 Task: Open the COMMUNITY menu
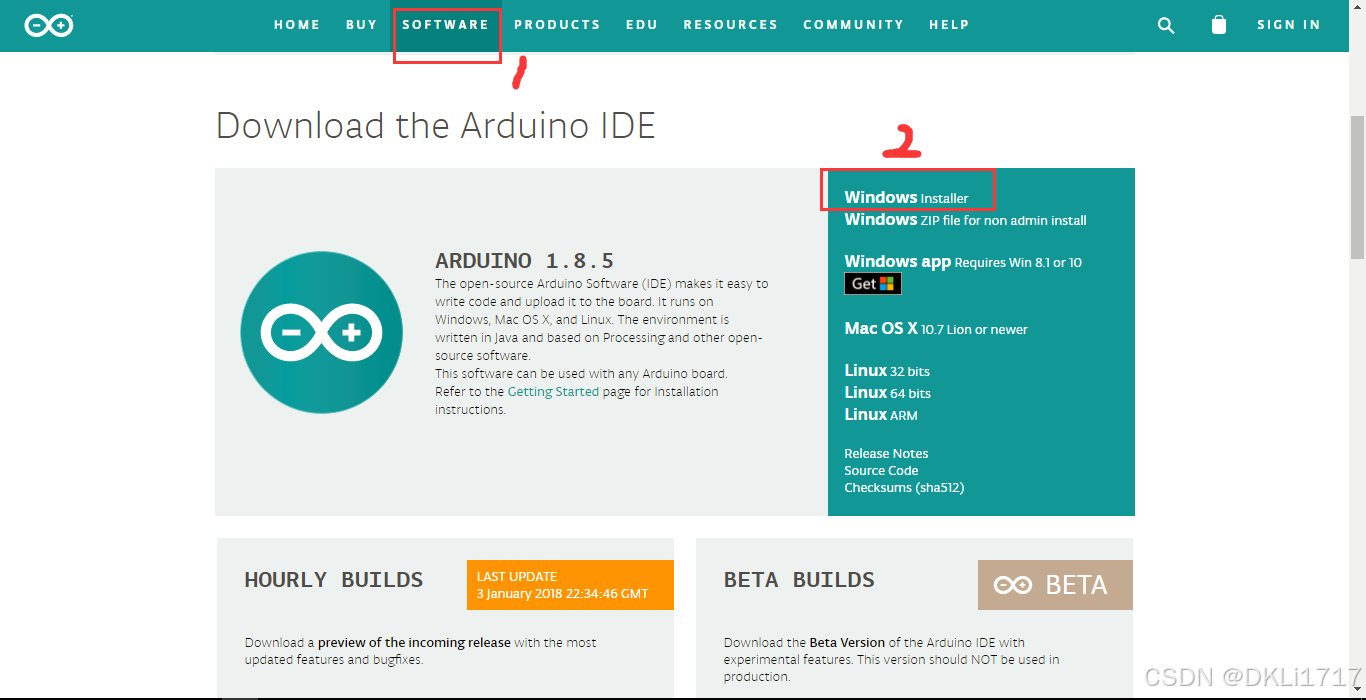(x=853, y=24)
